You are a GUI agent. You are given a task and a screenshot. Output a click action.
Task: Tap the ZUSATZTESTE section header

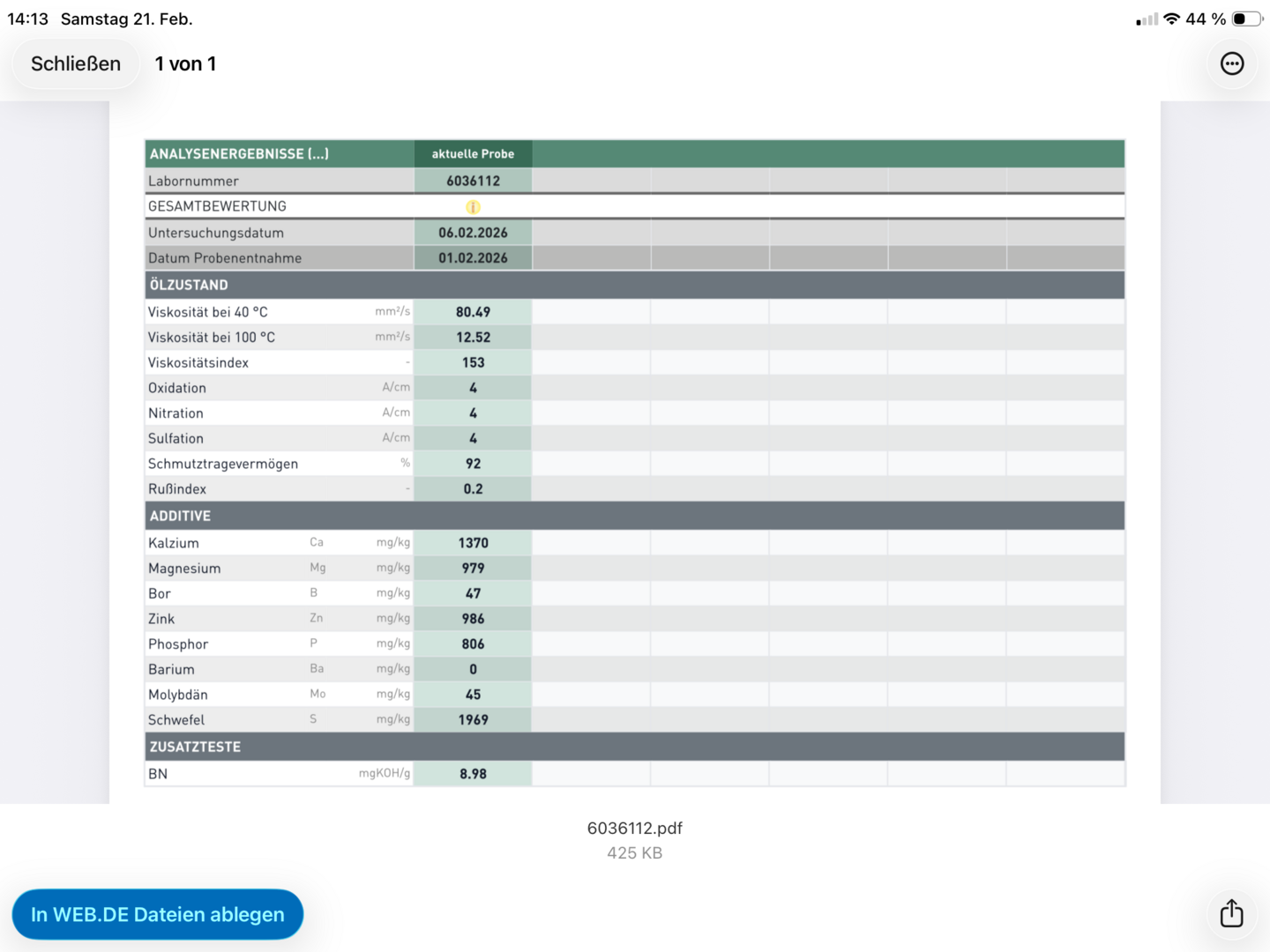point(195,747)
